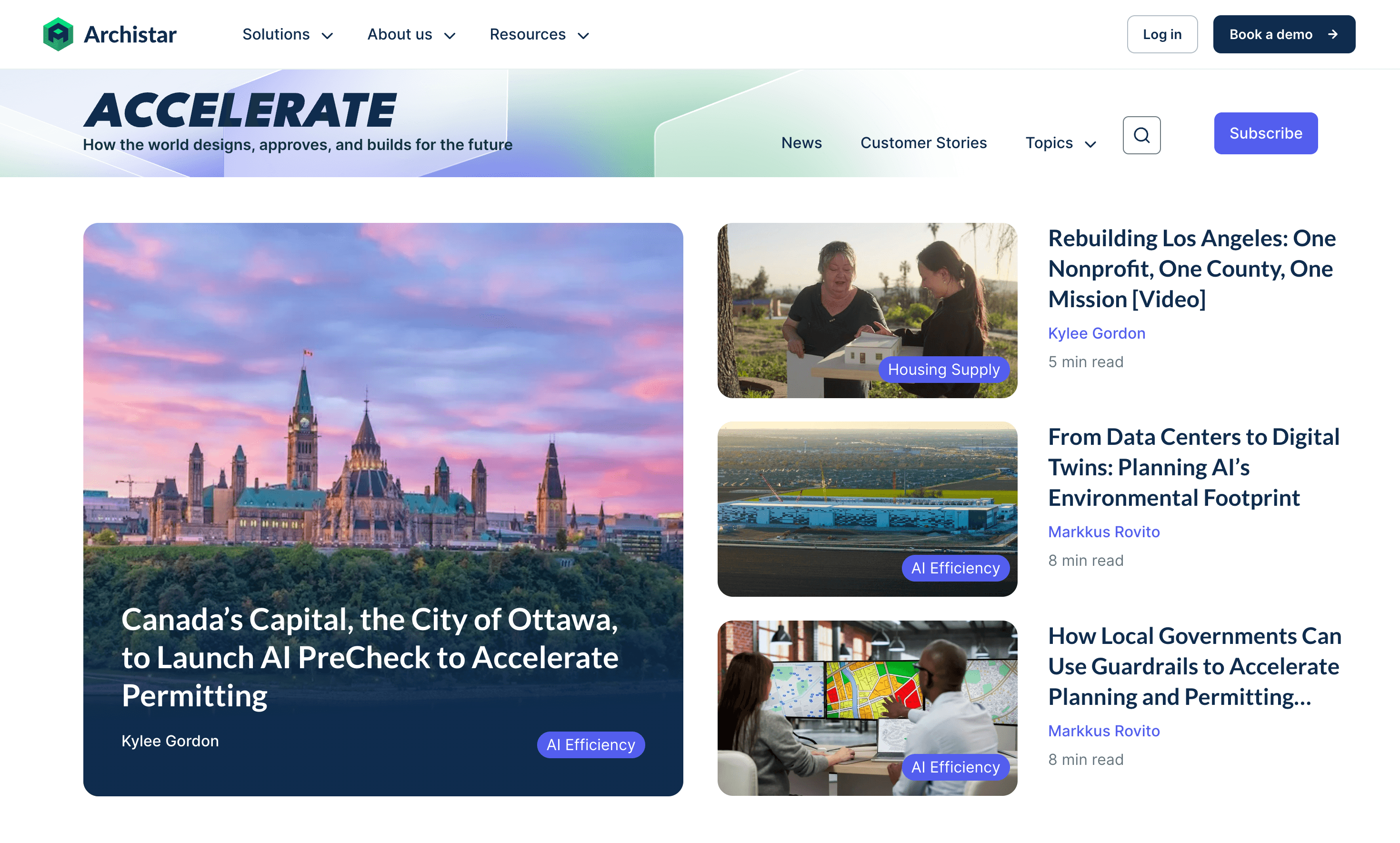
Task: Expand the About us dropdown chevron
Action: tap(450, 36)
